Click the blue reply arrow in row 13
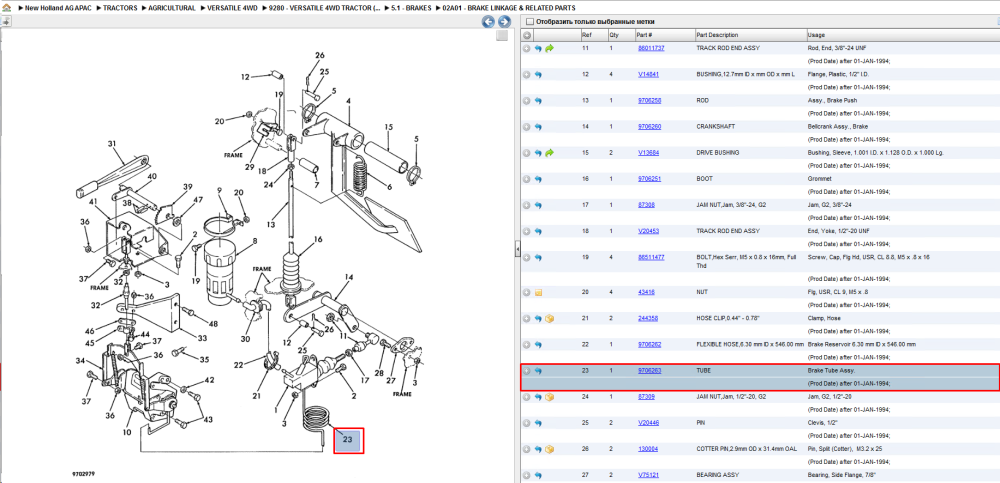 pos(538,101)
